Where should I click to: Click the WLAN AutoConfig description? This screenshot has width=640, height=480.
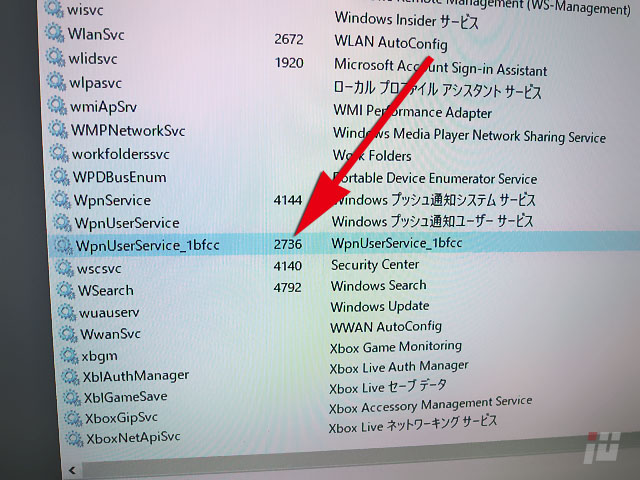click(x=391, y=42)
